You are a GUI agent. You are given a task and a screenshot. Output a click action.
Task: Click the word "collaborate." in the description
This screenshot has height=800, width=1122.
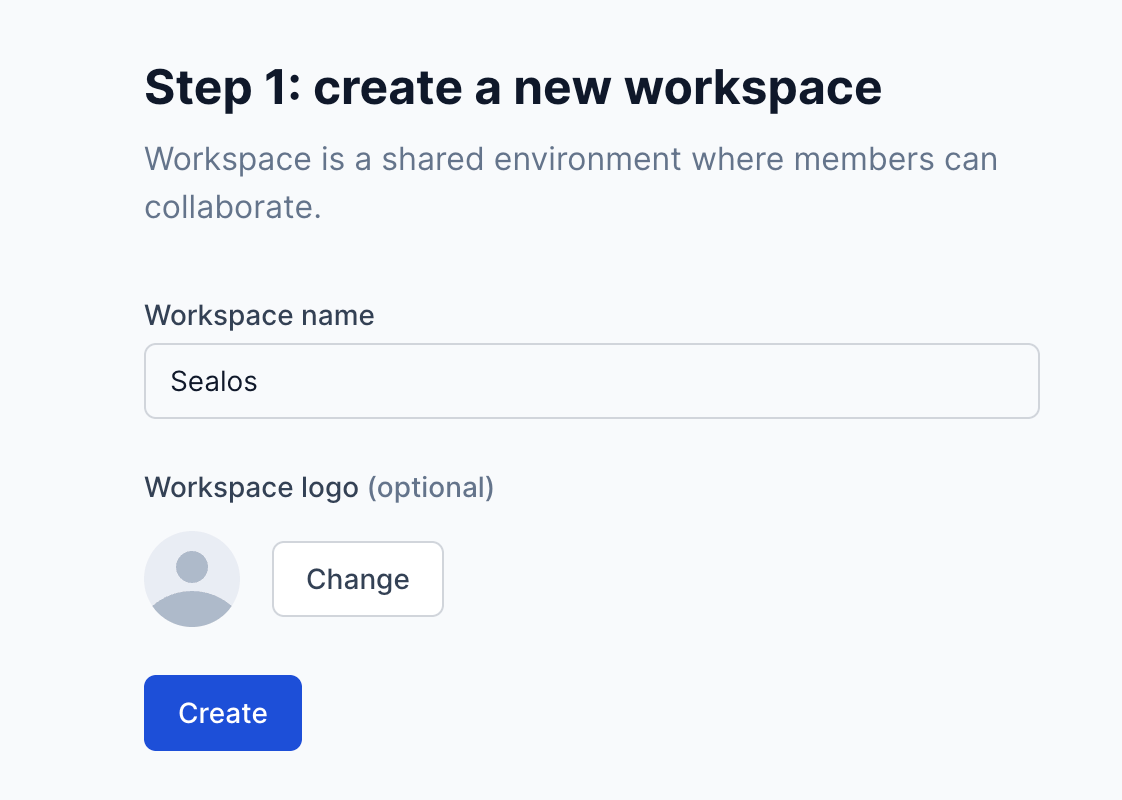point(233,207)
